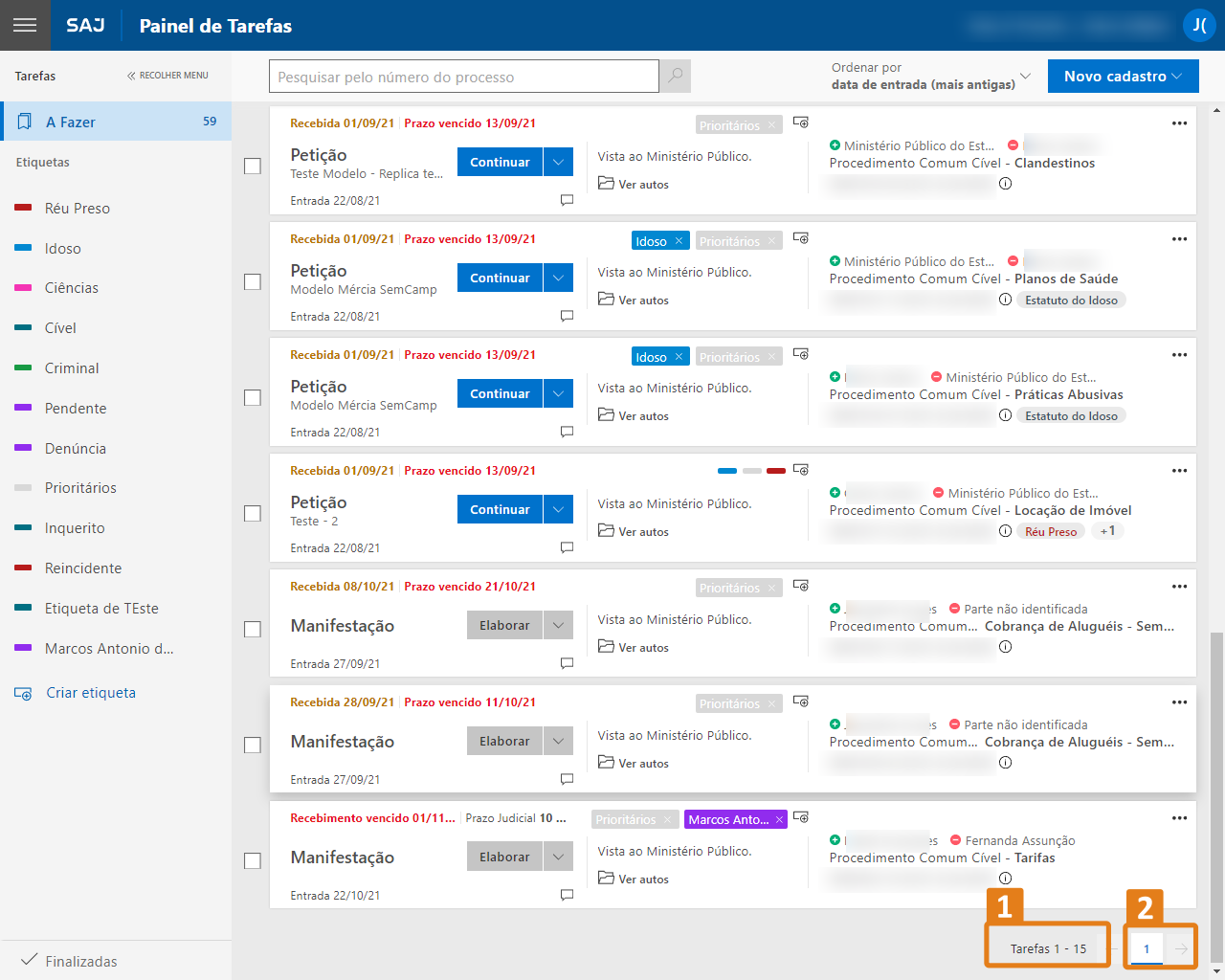1225x980 pixels.
Task: Expand Elaborar arrow on Recebida 28/09/21 card
Action: tap(558, 741)
